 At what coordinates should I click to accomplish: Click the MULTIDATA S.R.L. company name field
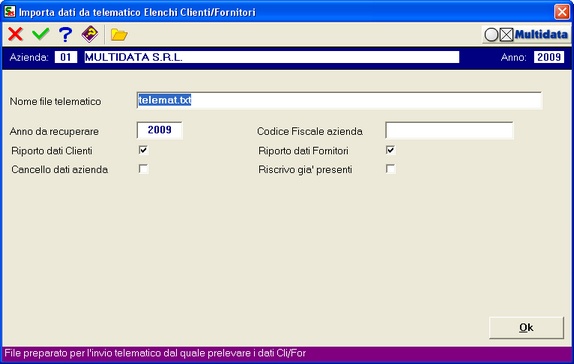click(272, 57)
